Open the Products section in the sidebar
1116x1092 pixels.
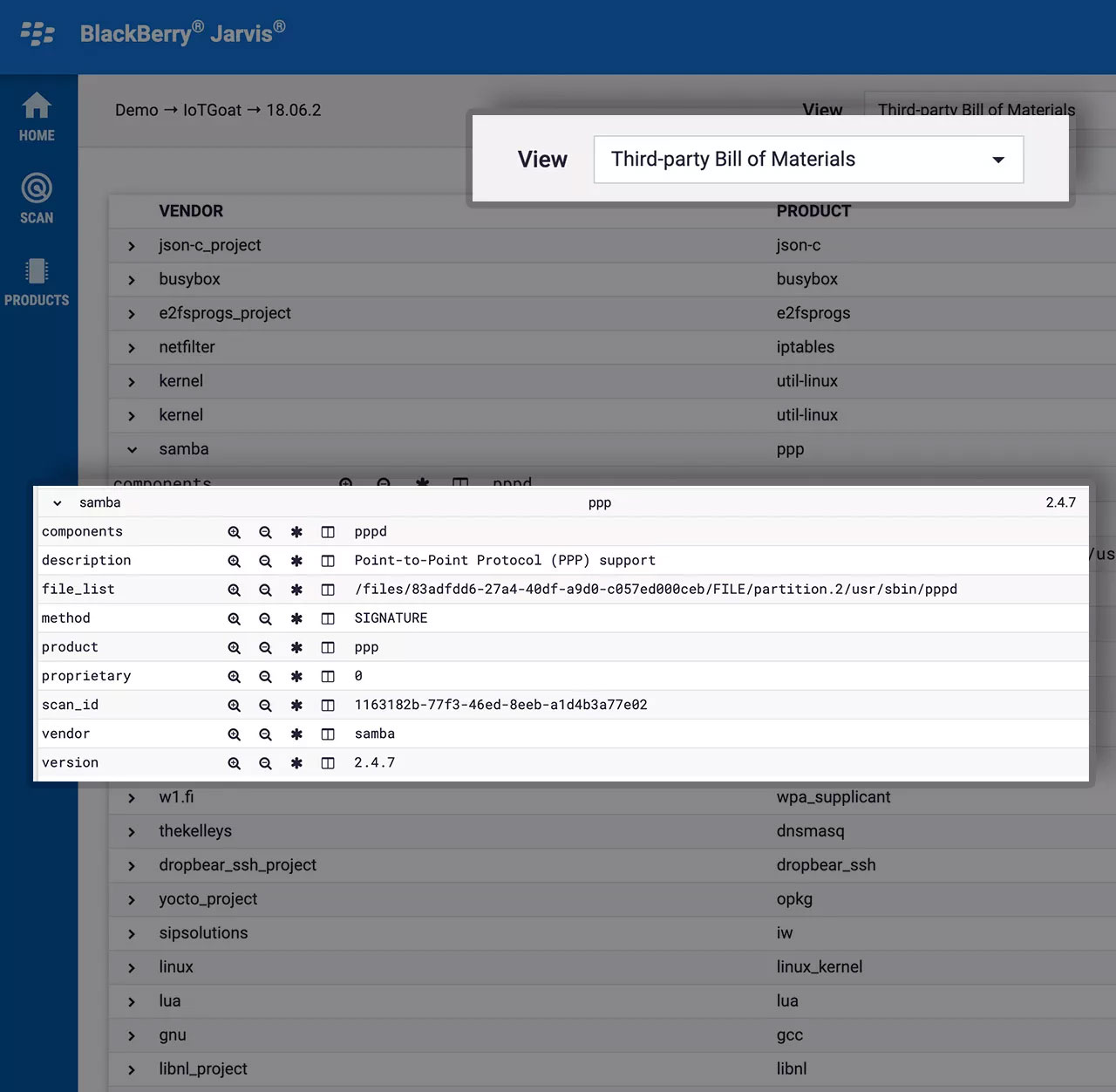[x=37, y=281]
